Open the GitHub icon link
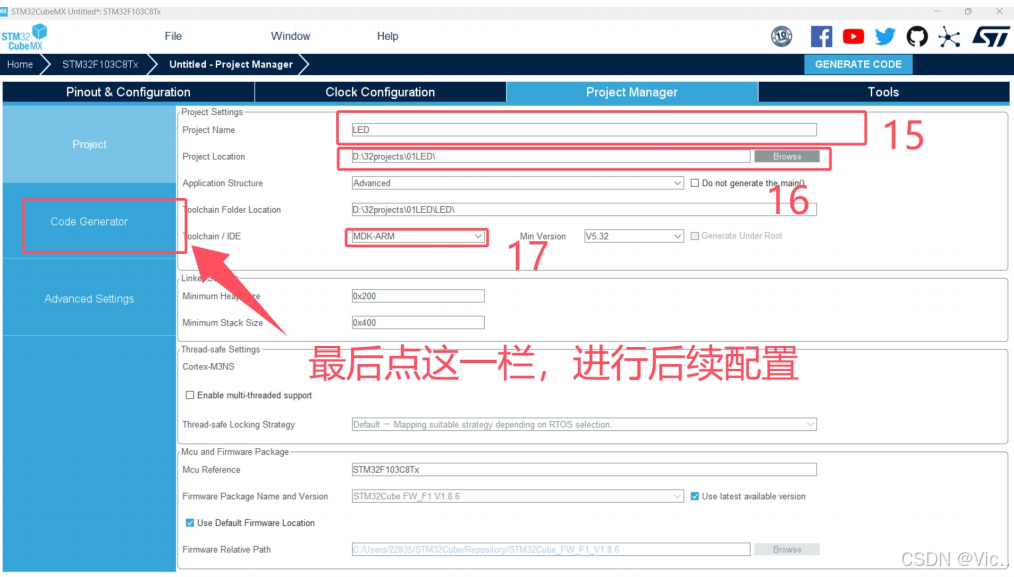Viewport: 1014px width, 577px height. coord(916,36)
